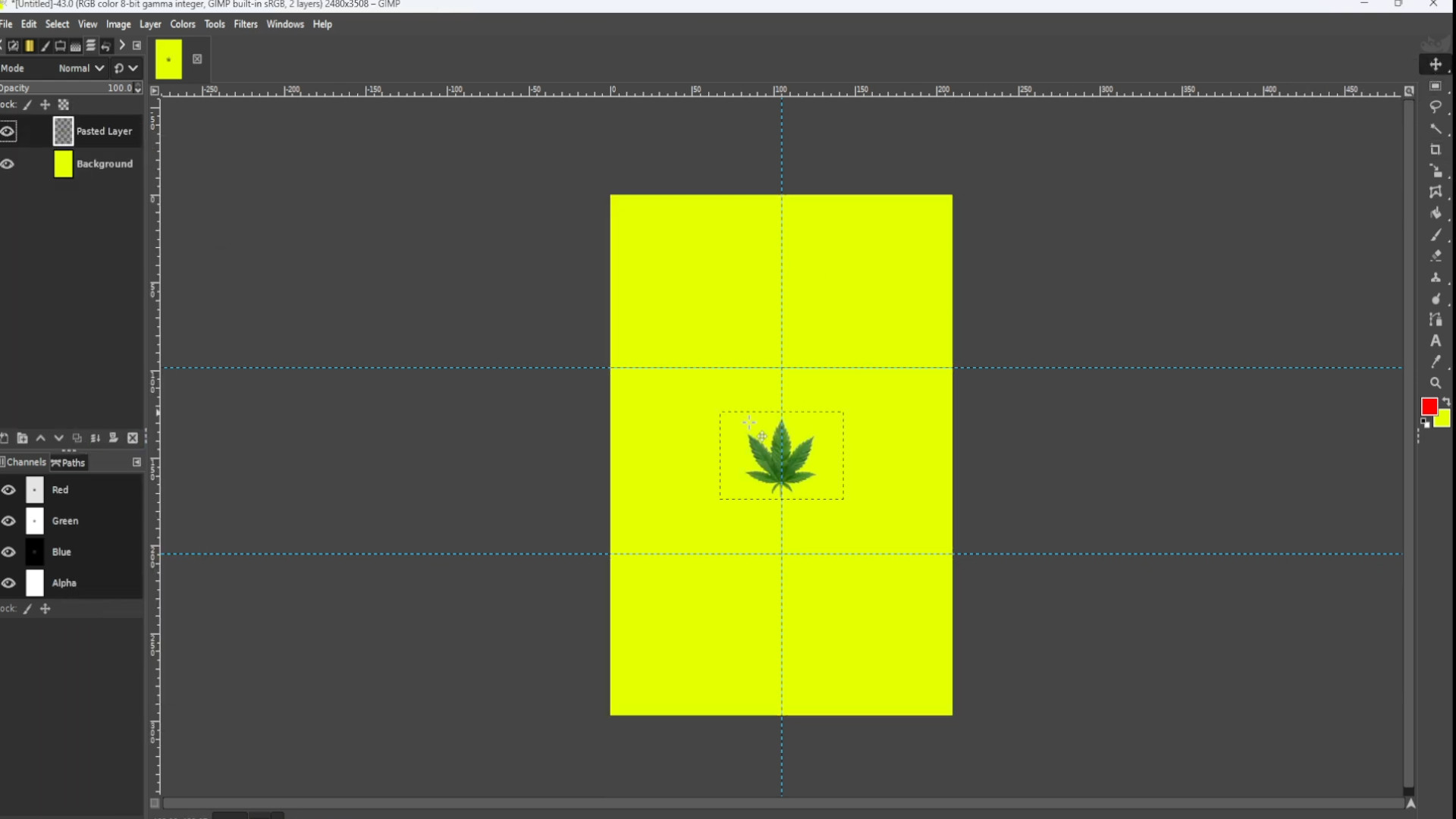Toggle Green channel visibility

click(x=8, y=521)
